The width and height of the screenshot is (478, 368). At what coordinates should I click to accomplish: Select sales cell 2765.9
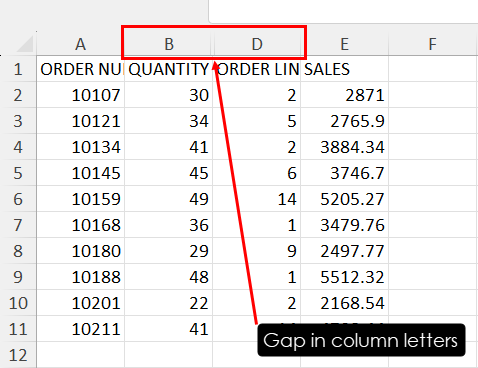point(344,121)
